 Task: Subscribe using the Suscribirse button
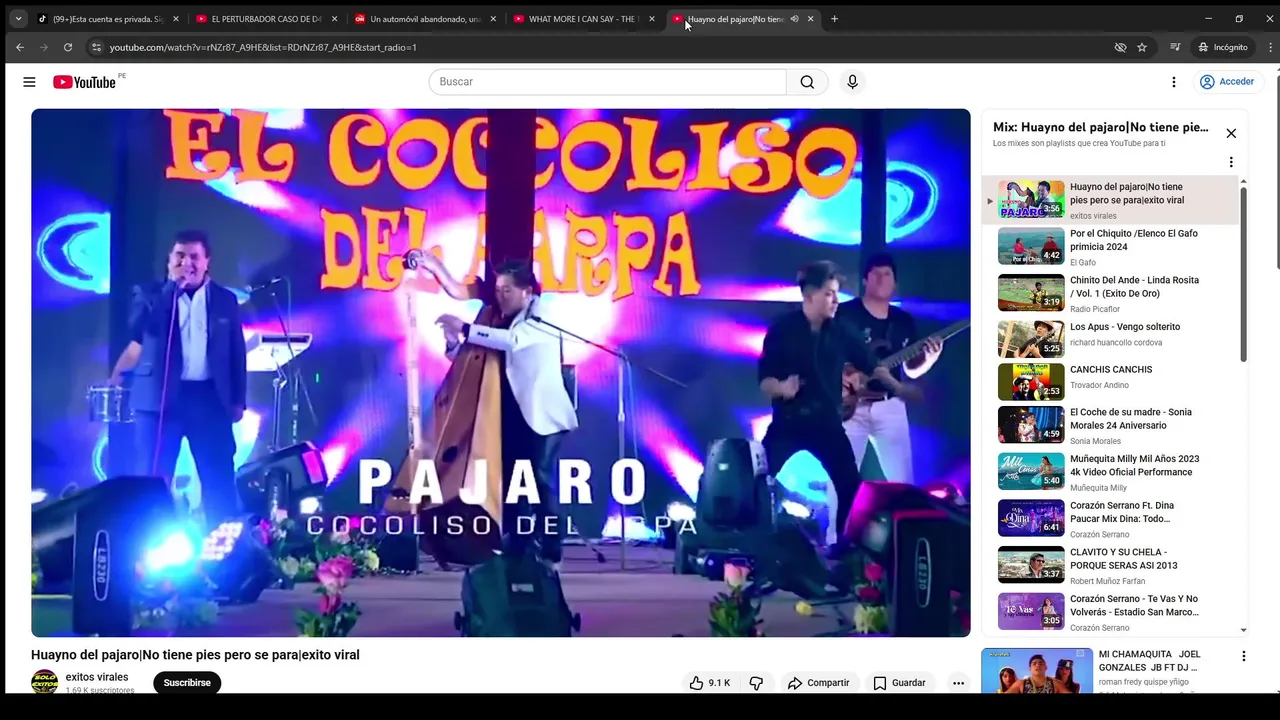(x=187, y=683)
